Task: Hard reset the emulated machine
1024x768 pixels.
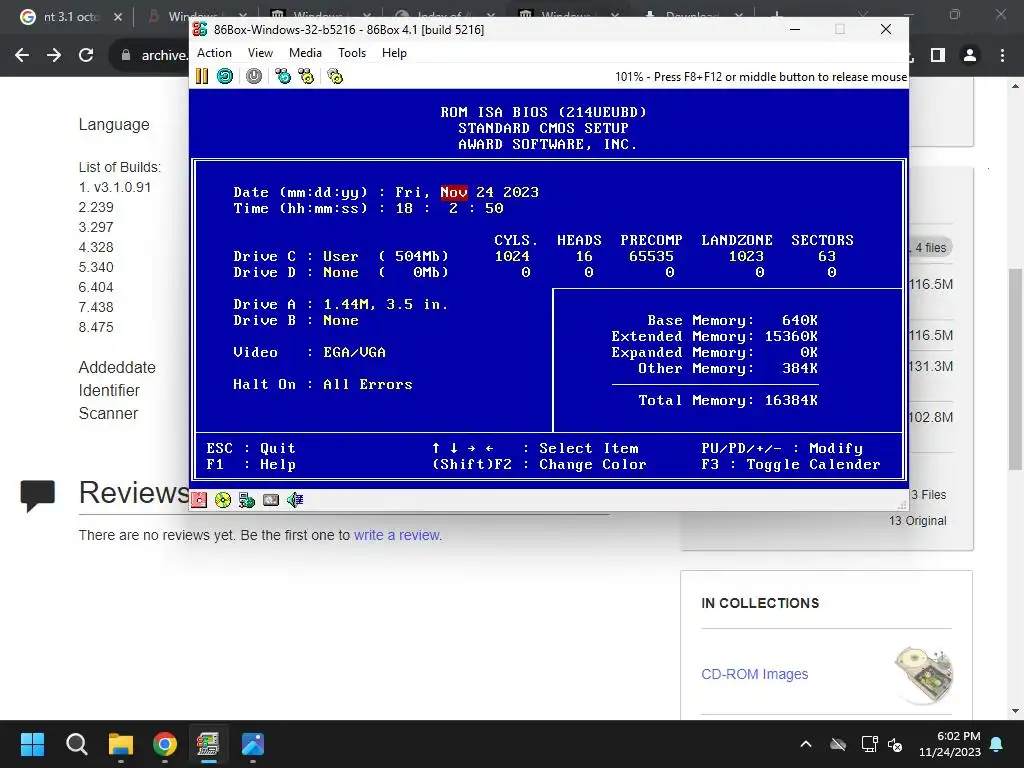Action: pos(225,76)
